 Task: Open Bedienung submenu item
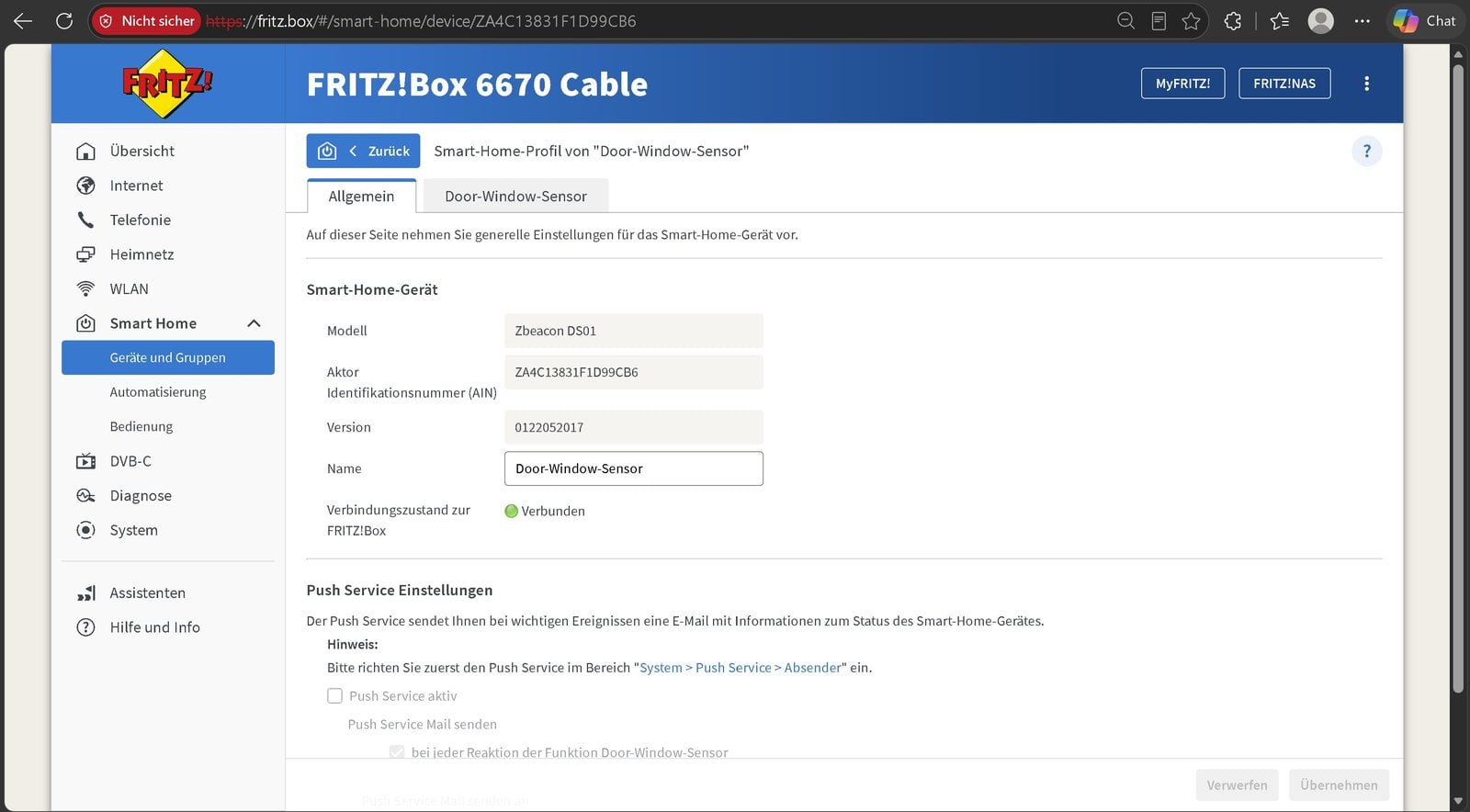coord(141,427)
